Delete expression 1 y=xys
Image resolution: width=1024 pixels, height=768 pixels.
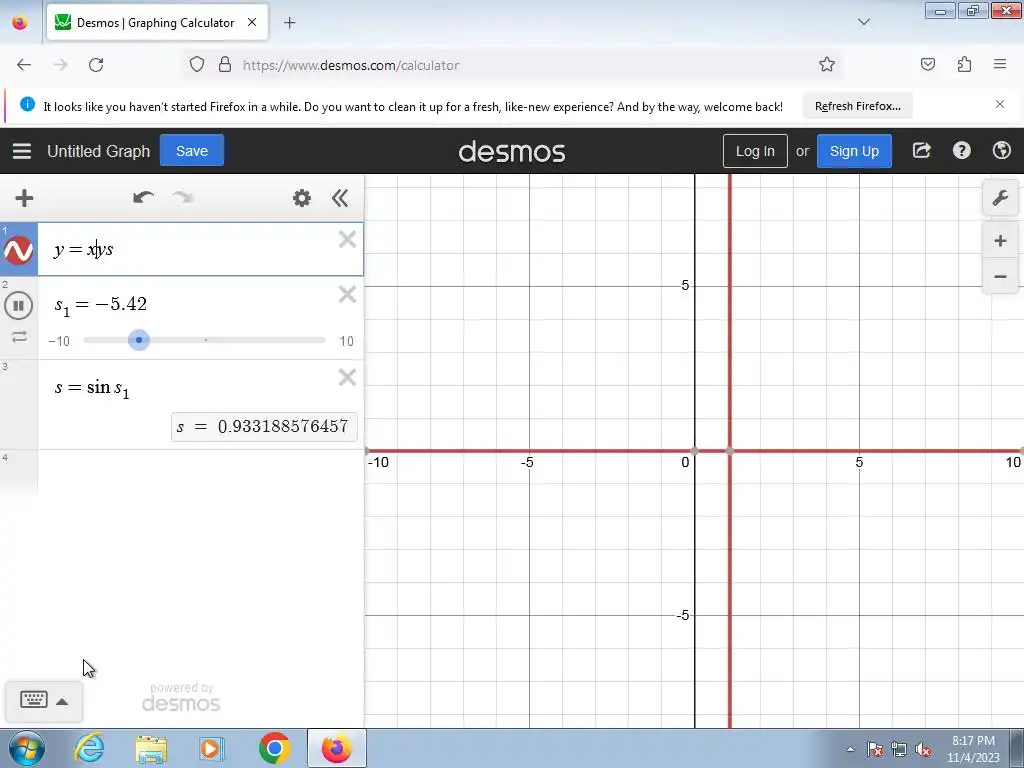(347, 240)
